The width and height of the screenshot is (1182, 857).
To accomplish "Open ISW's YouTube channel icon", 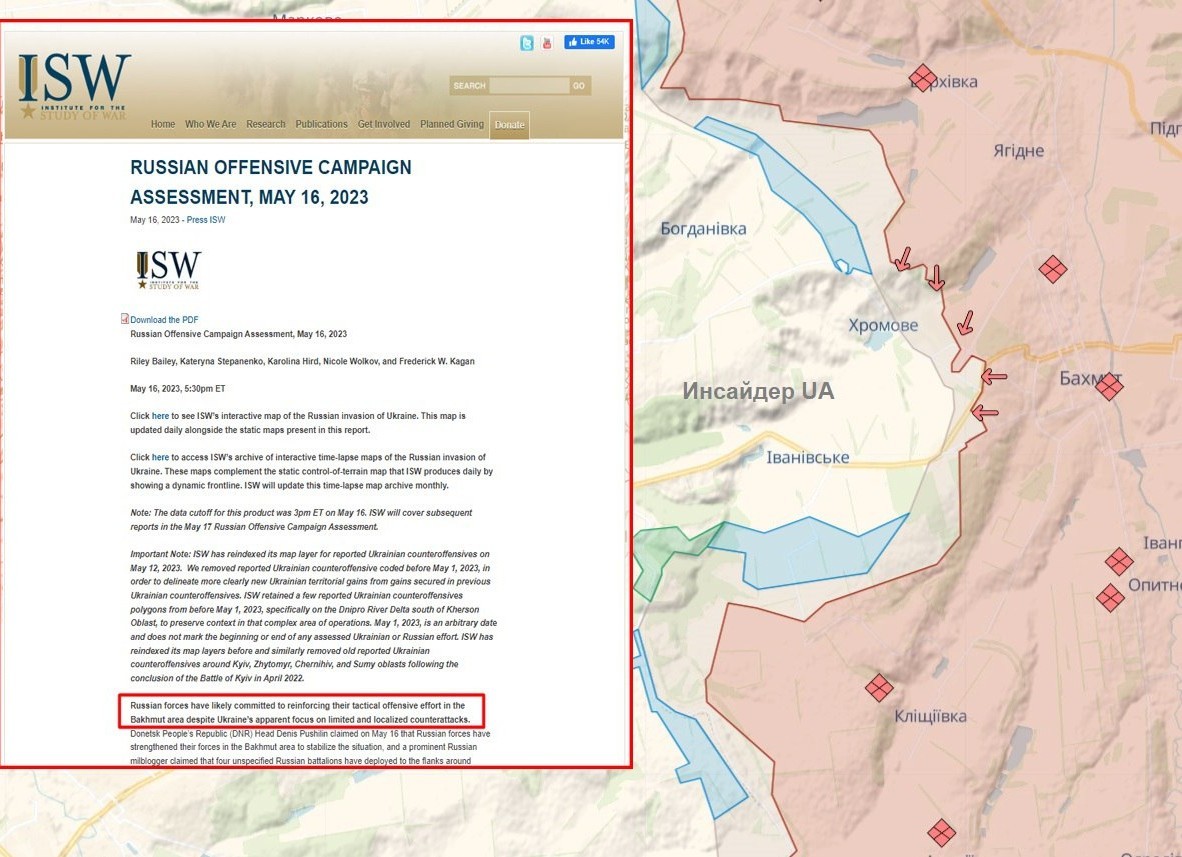I will point(547,43).
